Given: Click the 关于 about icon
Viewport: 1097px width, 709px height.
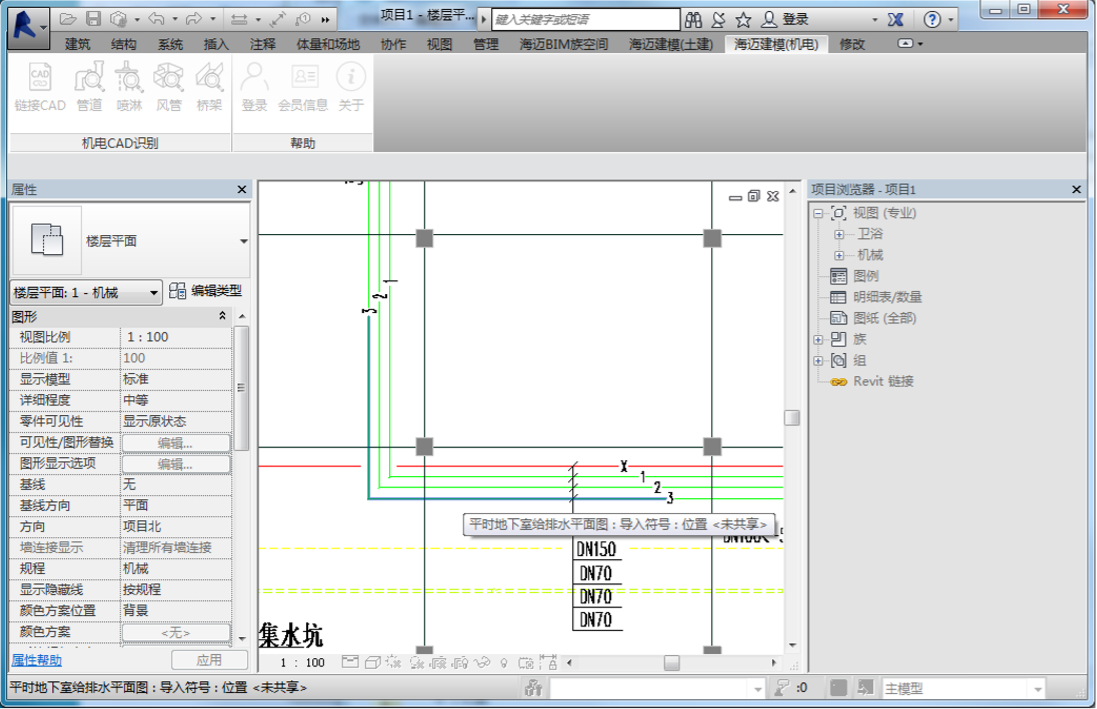Looking at the screenshot, I should [x=351, y=87].
